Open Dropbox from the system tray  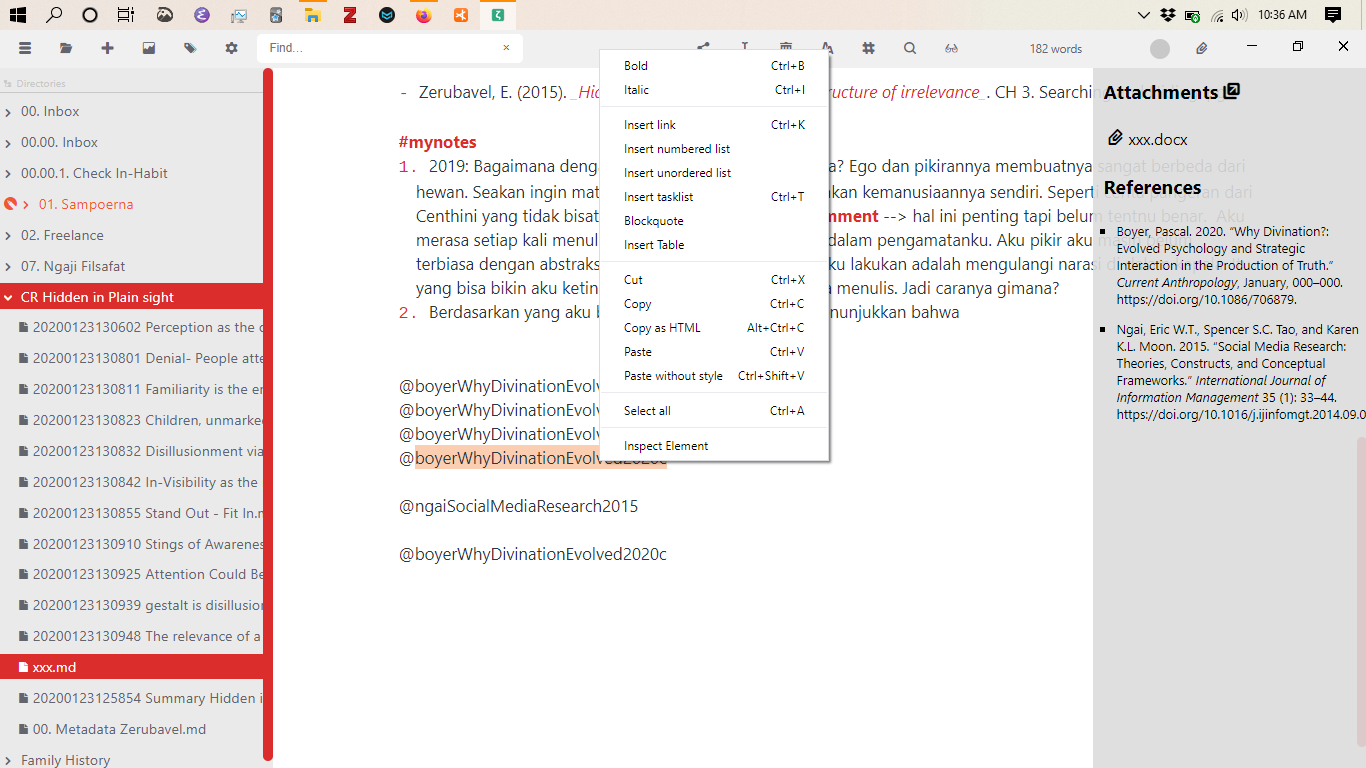(x=1168, y=15)
